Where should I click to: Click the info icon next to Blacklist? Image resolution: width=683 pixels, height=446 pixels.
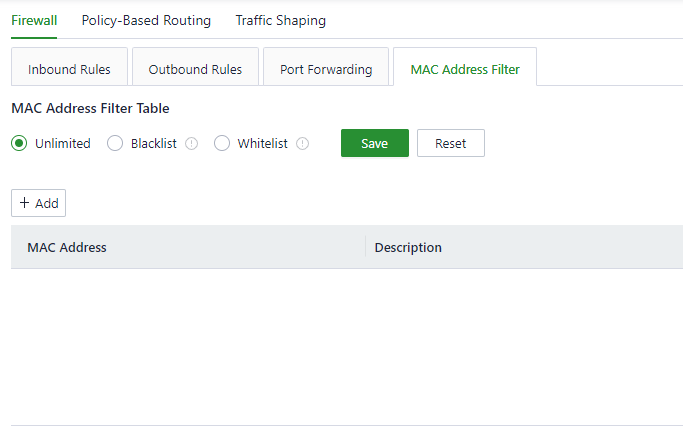[192, 144]
